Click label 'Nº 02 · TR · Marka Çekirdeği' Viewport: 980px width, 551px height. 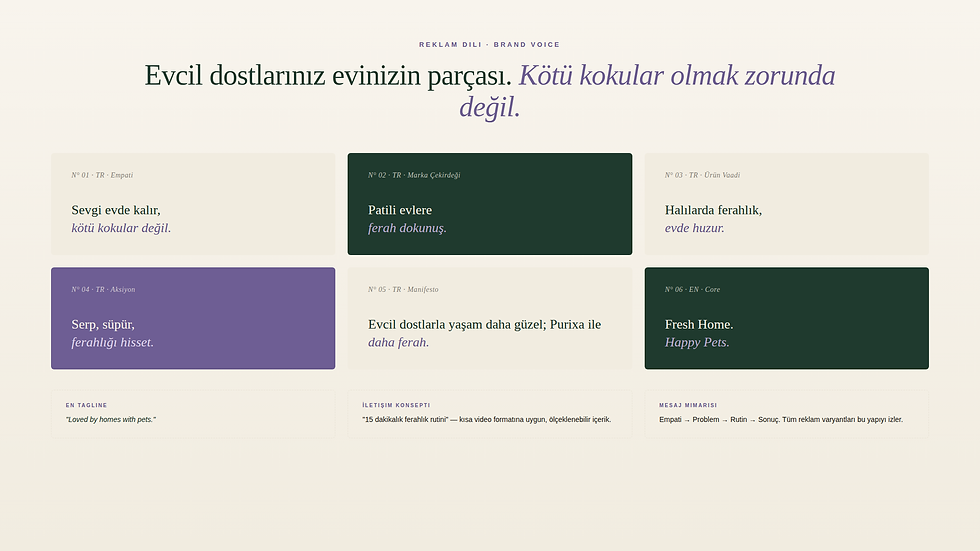[x=414, y=175]
